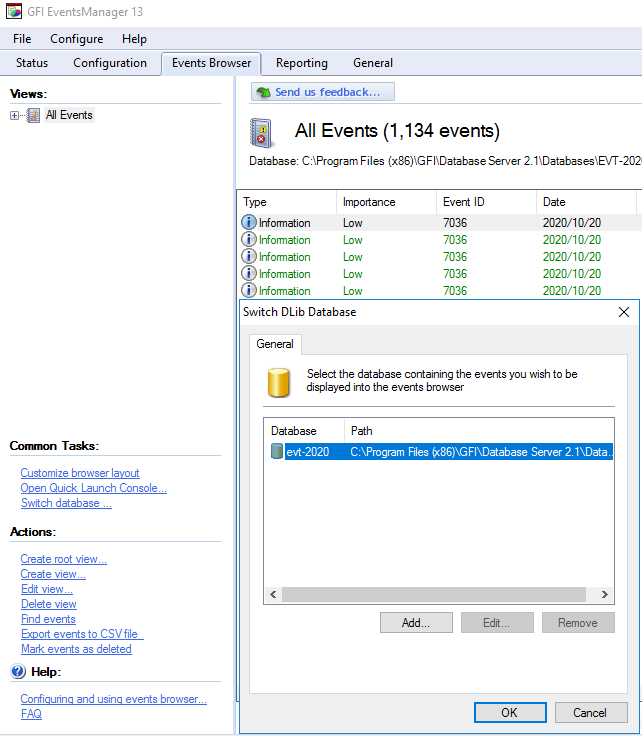This screenshot has height=736, width=642.
Task: Sort events by Event ID column header
Action: (x=486, y=202)
